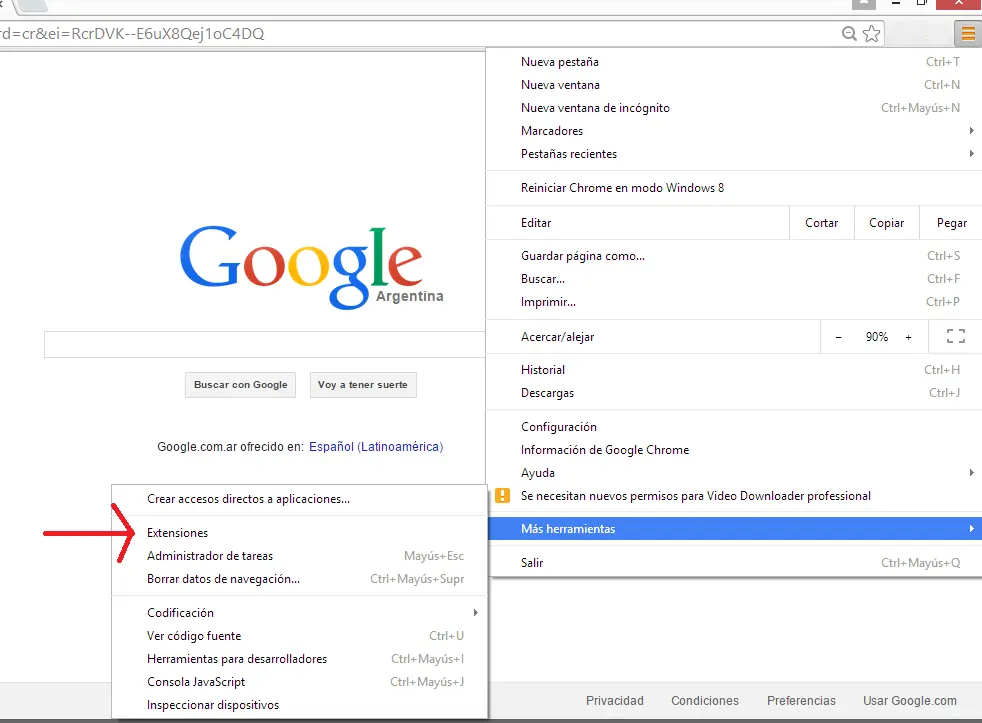The image size is (982, 723).
Task: Increase zoom with the plus button
Action: click(908, 337)
